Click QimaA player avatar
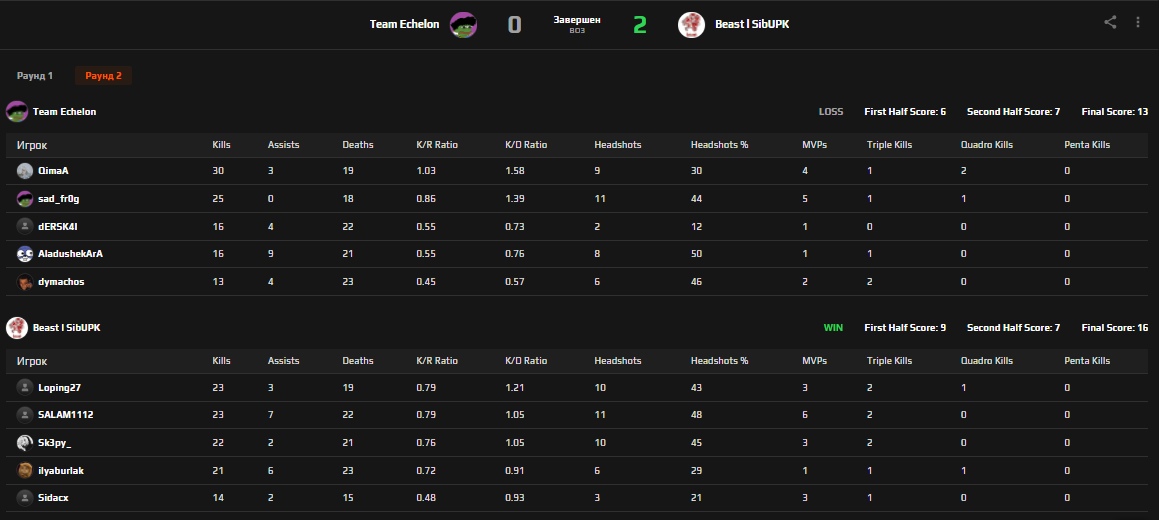This screenshot has width=1159, height=520. click(x=25, y=171)
